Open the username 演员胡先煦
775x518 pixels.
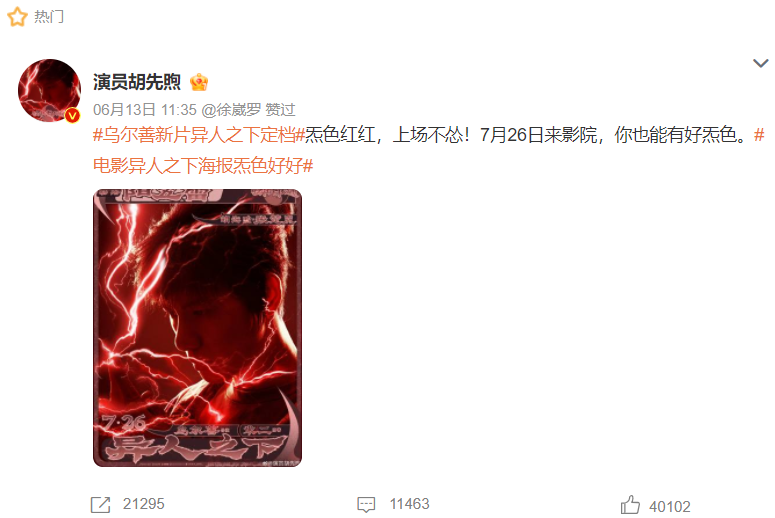click(x=137, y=82)
